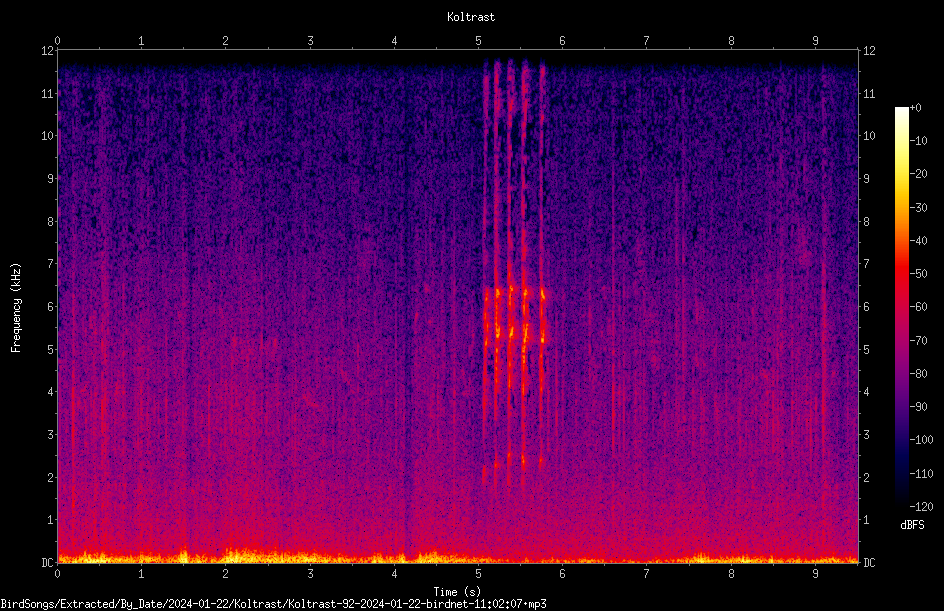Click the 1 kHz label on right axis
944x611 pixels.
(x=866, y=520)
